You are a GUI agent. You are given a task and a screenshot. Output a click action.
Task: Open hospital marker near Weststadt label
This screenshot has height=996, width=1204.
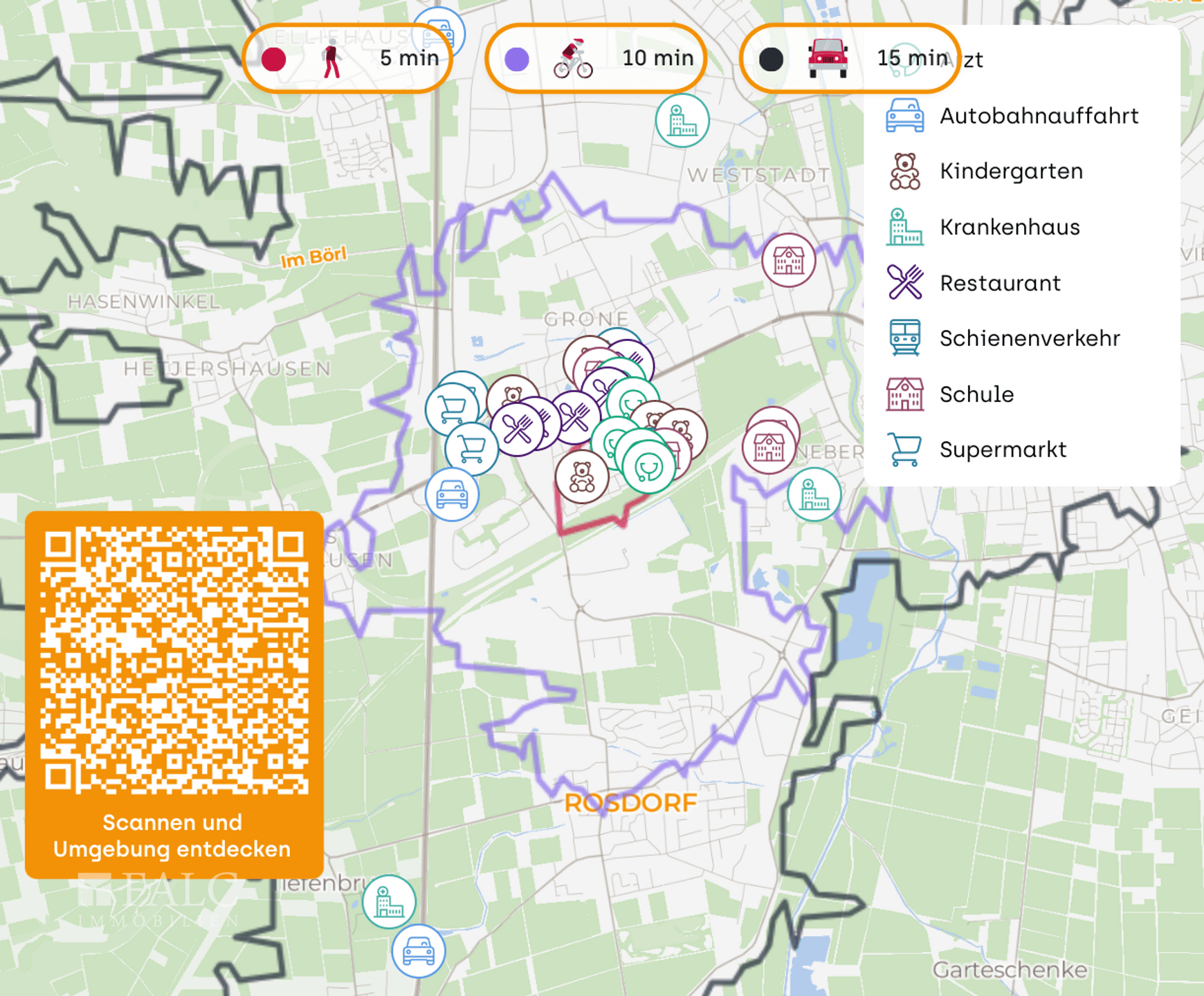pos(682,121)
